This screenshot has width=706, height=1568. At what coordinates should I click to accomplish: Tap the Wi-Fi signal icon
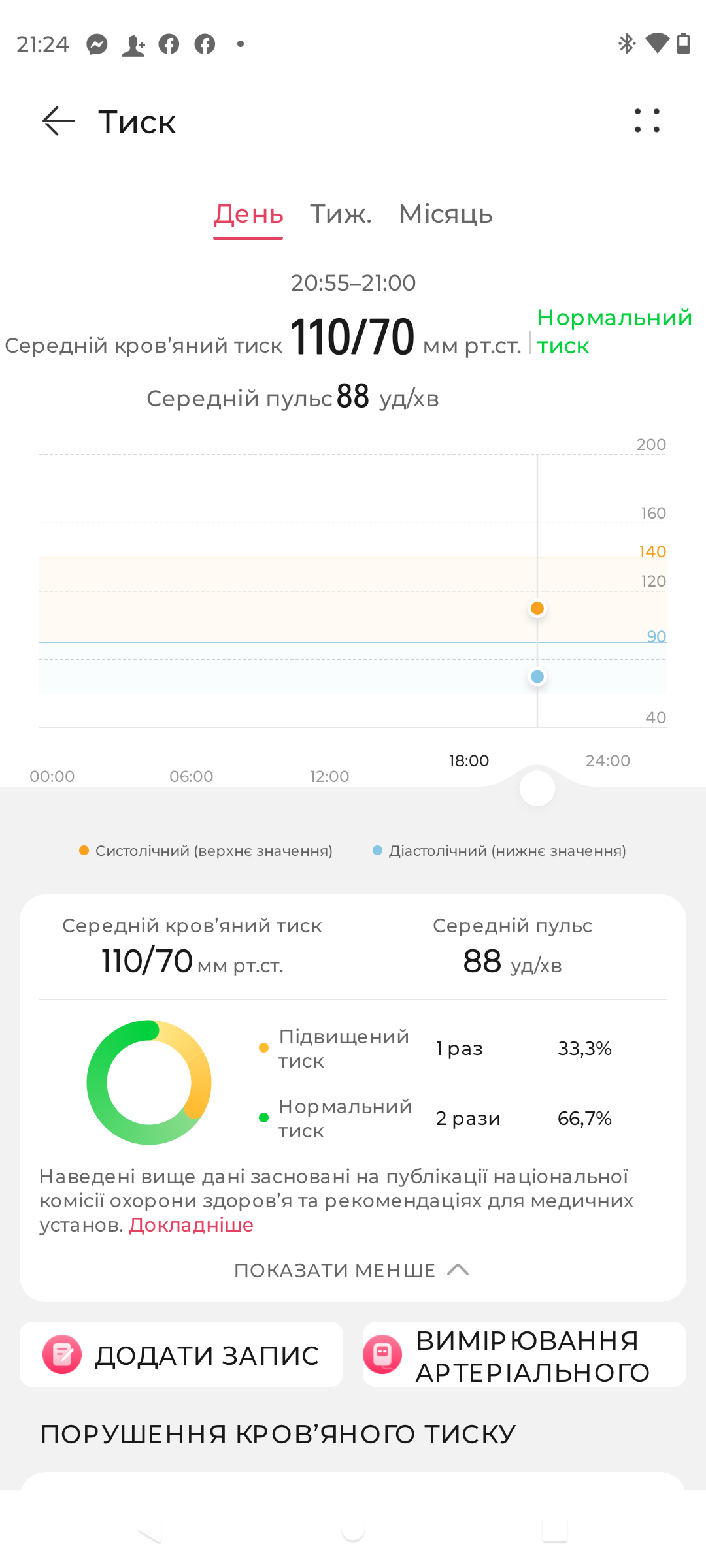coord(657,43)
